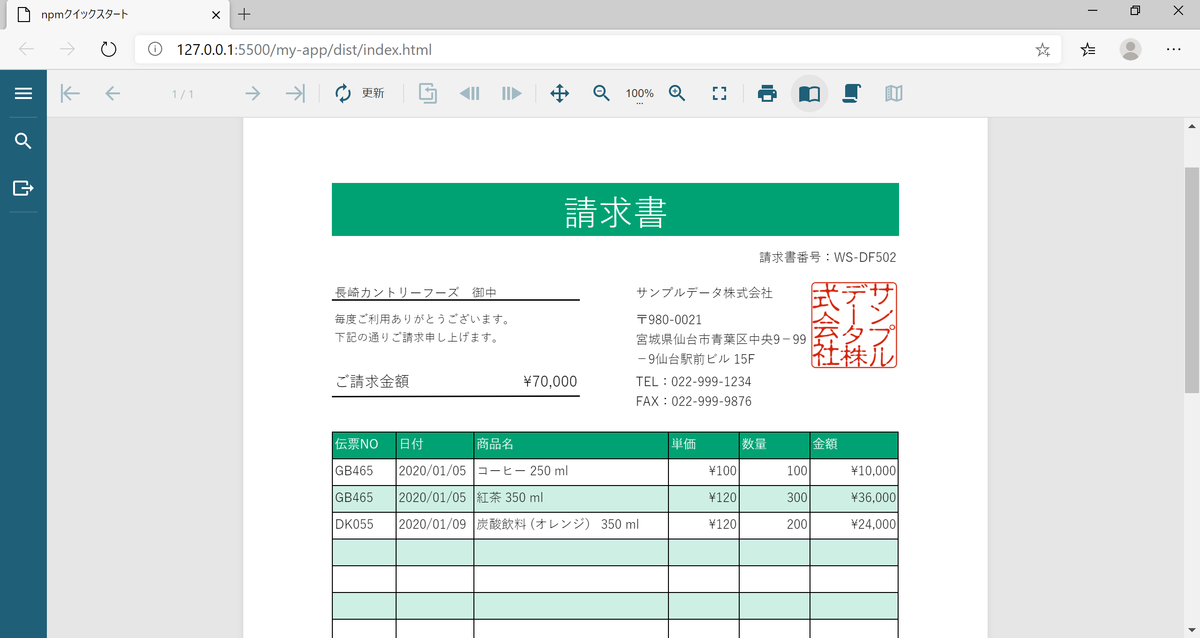1200x638 pixels.
Task: Click the DK055 slip number cell
Action: point(364,525)
